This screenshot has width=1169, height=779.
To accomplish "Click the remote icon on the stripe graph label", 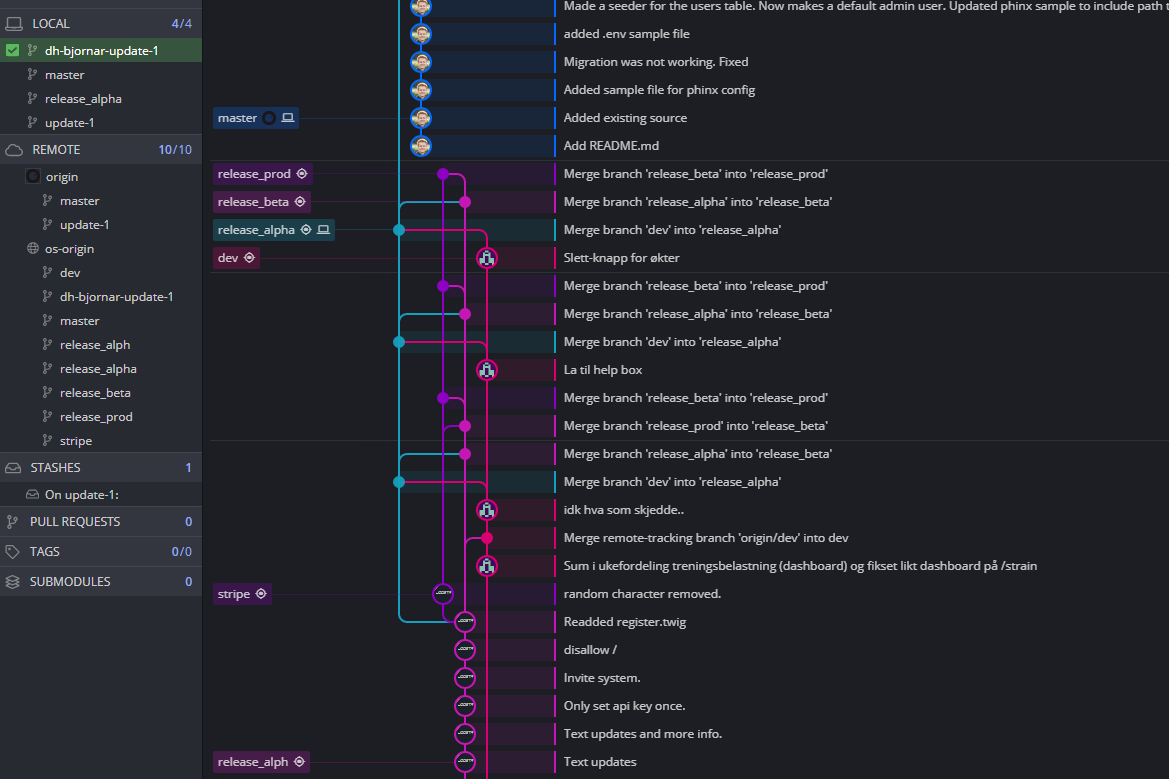I will tap(261, 594).
